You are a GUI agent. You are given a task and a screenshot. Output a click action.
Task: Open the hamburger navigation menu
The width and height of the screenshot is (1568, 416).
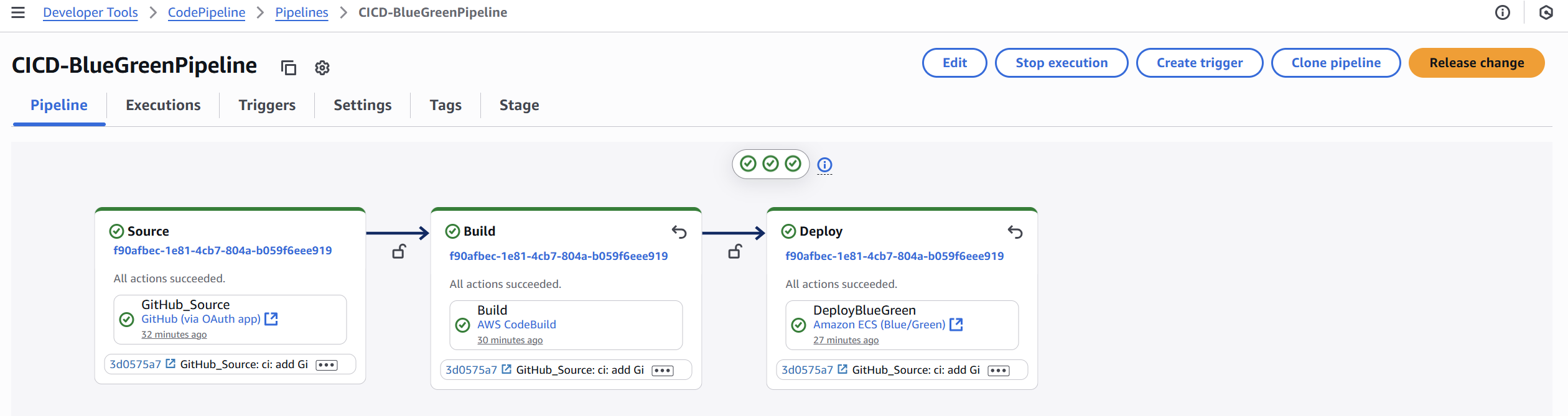[x=18, y=12]
